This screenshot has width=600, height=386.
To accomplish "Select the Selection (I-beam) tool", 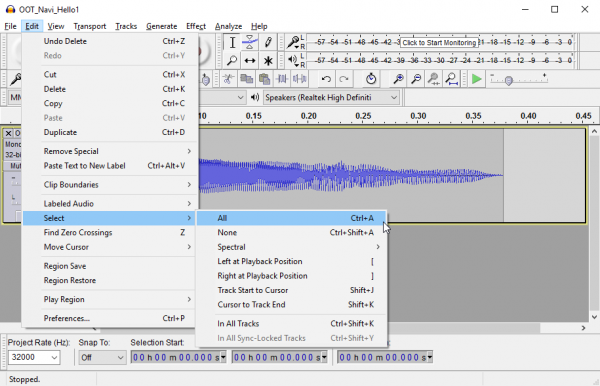I will coord(232,42).
